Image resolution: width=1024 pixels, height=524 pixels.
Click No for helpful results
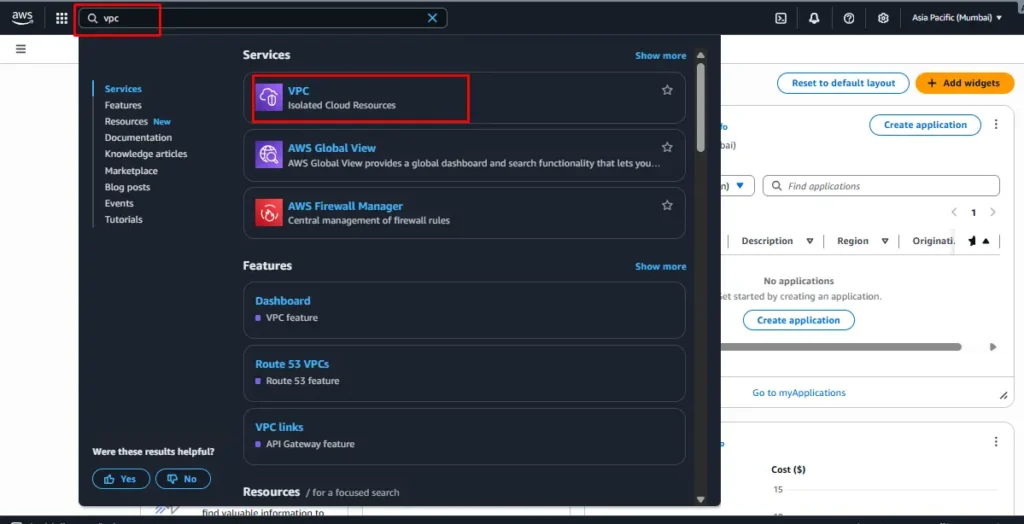click(183, 479)
